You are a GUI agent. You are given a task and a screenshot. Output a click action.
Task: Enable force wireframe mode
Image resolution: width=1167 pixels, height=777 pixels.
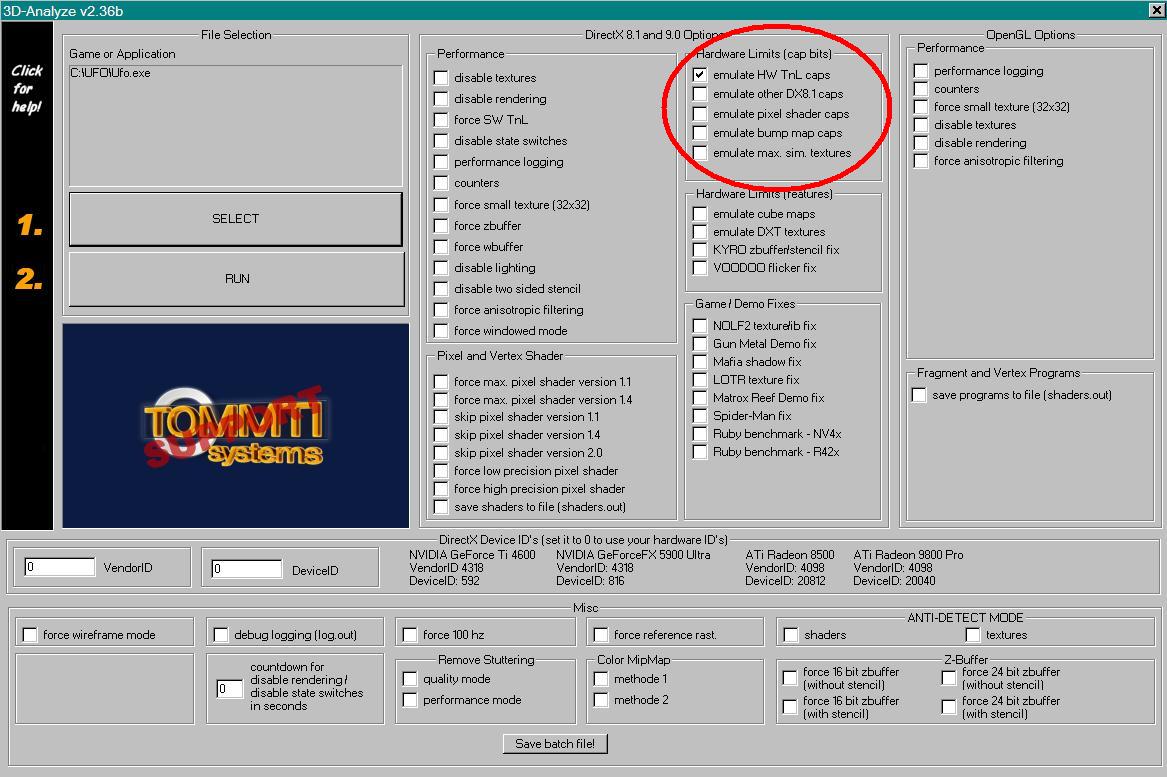click(30, 635)
